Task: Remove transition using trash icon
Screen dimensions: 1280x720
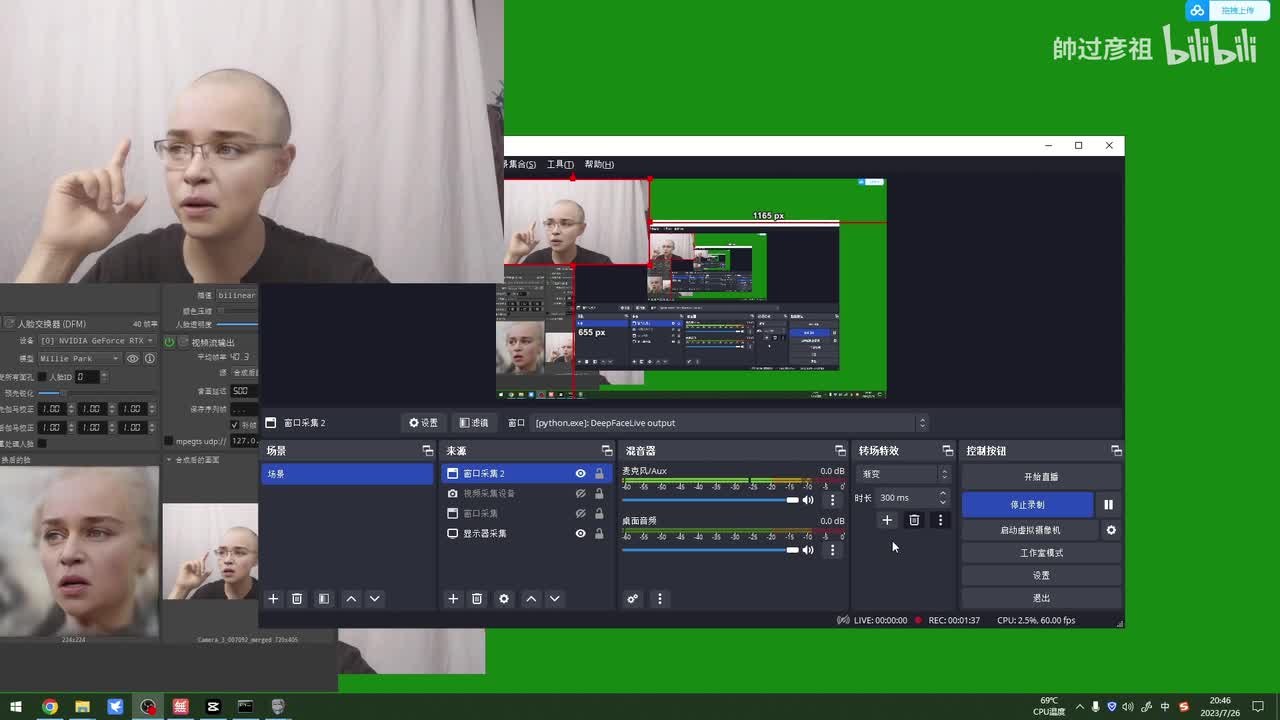Action: coord(914,520)
